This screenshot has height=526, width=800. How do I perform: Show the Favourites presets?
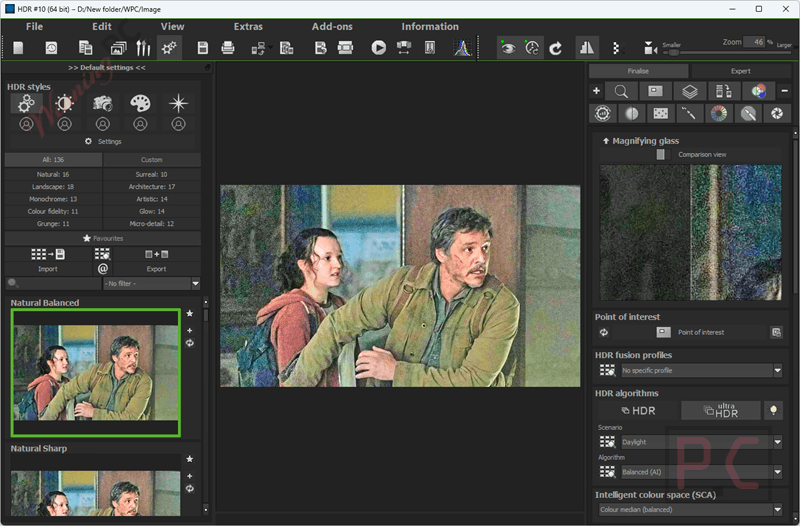(103, 238)
